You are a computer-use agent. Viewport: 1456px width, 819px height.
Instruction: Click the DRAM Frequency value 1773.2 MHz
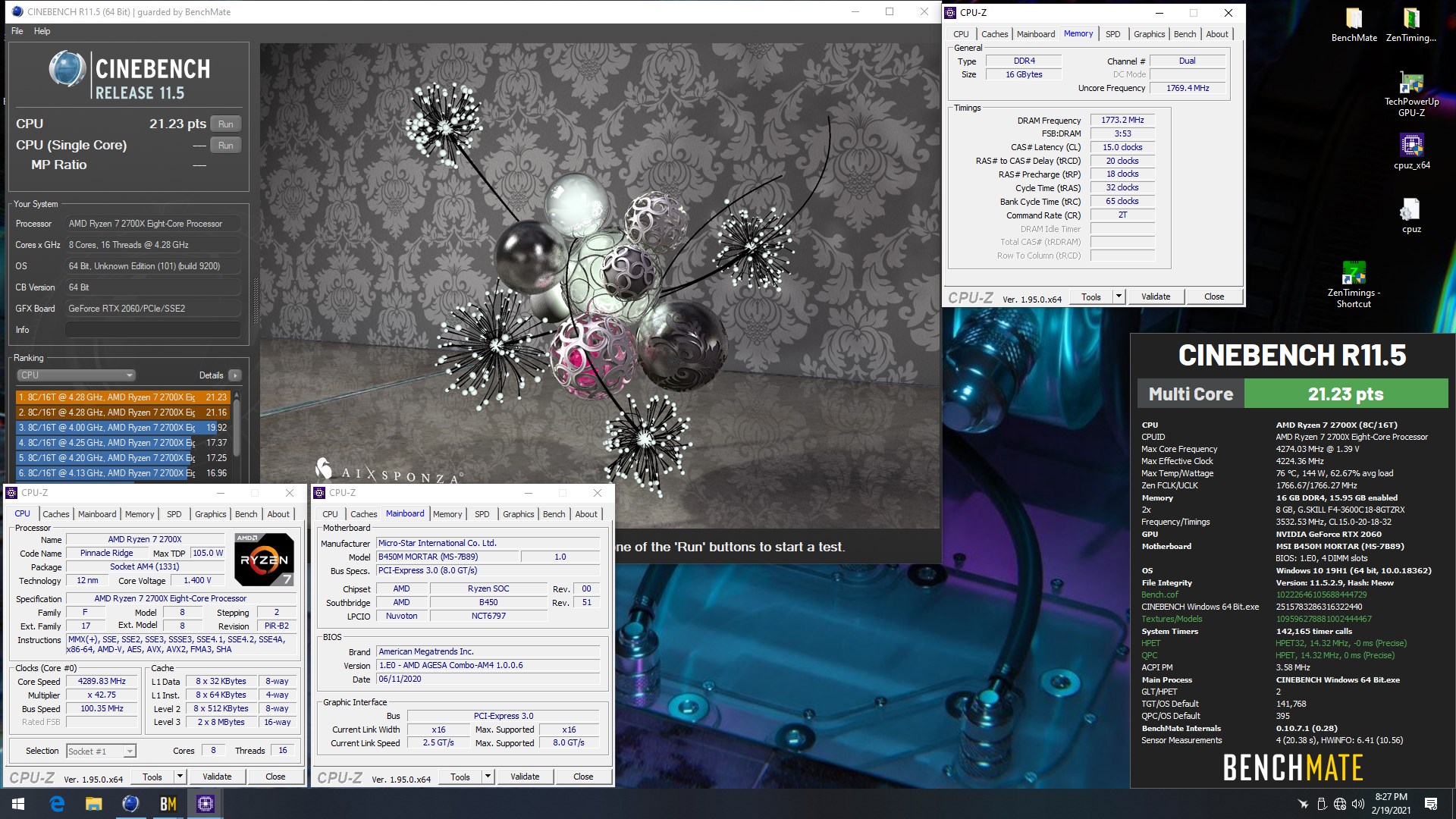(x=1122, y=121)
